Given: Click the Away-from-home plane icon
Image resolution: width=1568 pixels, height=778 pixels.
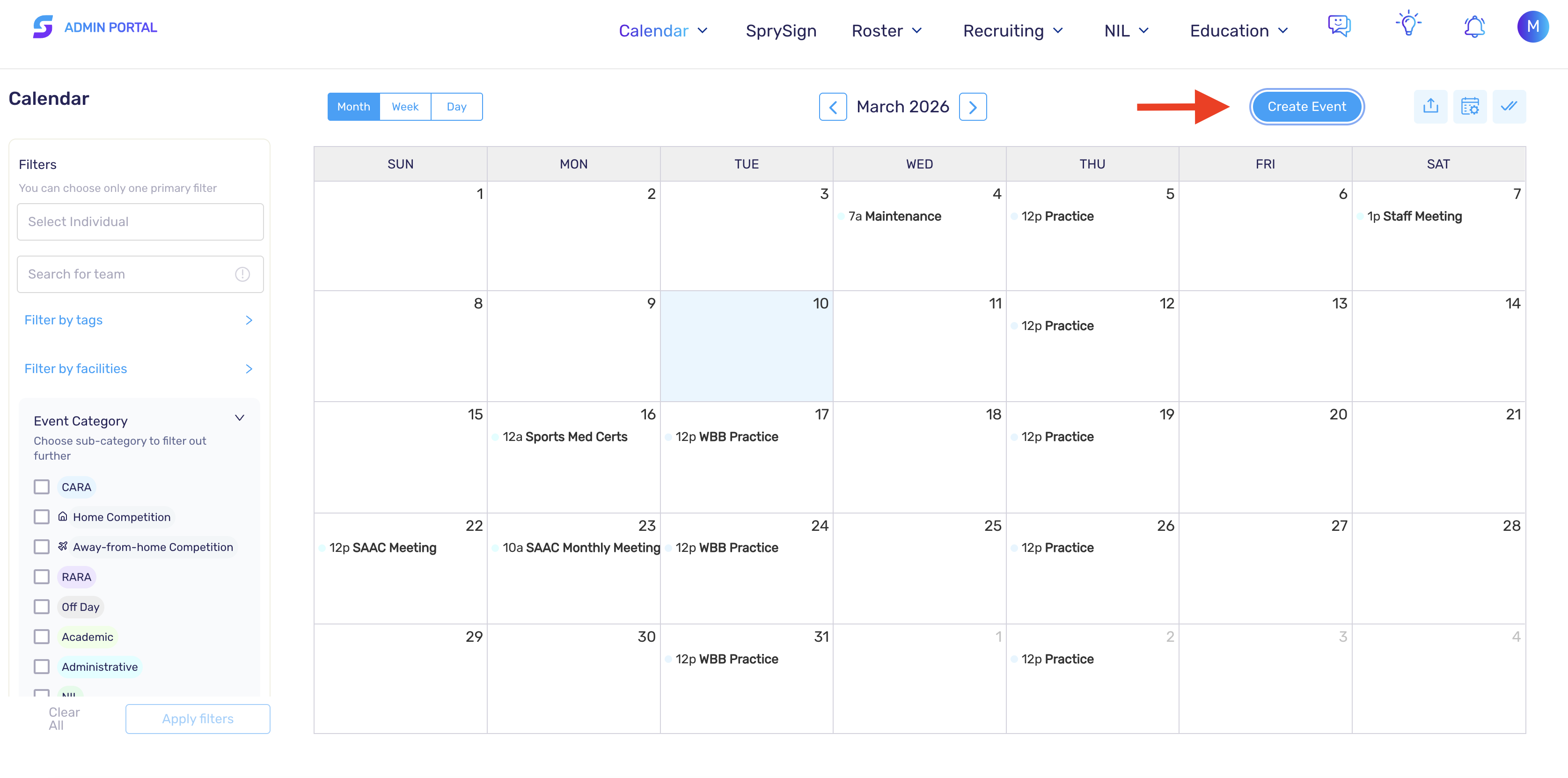Looking at the screenshot, I should [x=63, y=547].
